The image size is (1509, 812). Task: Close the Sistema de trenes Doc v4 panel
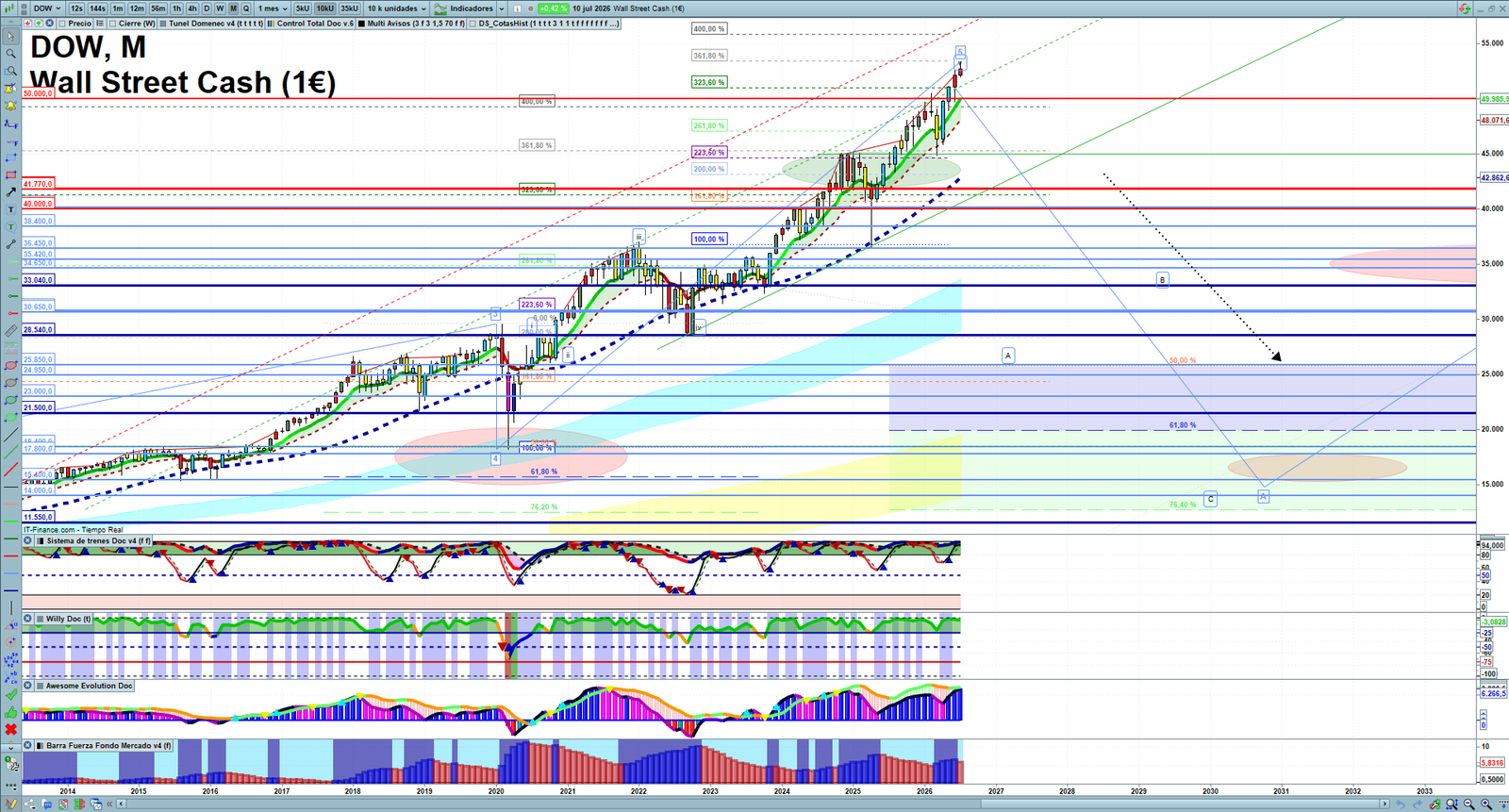pyautogui.click(x=28, y=541)
